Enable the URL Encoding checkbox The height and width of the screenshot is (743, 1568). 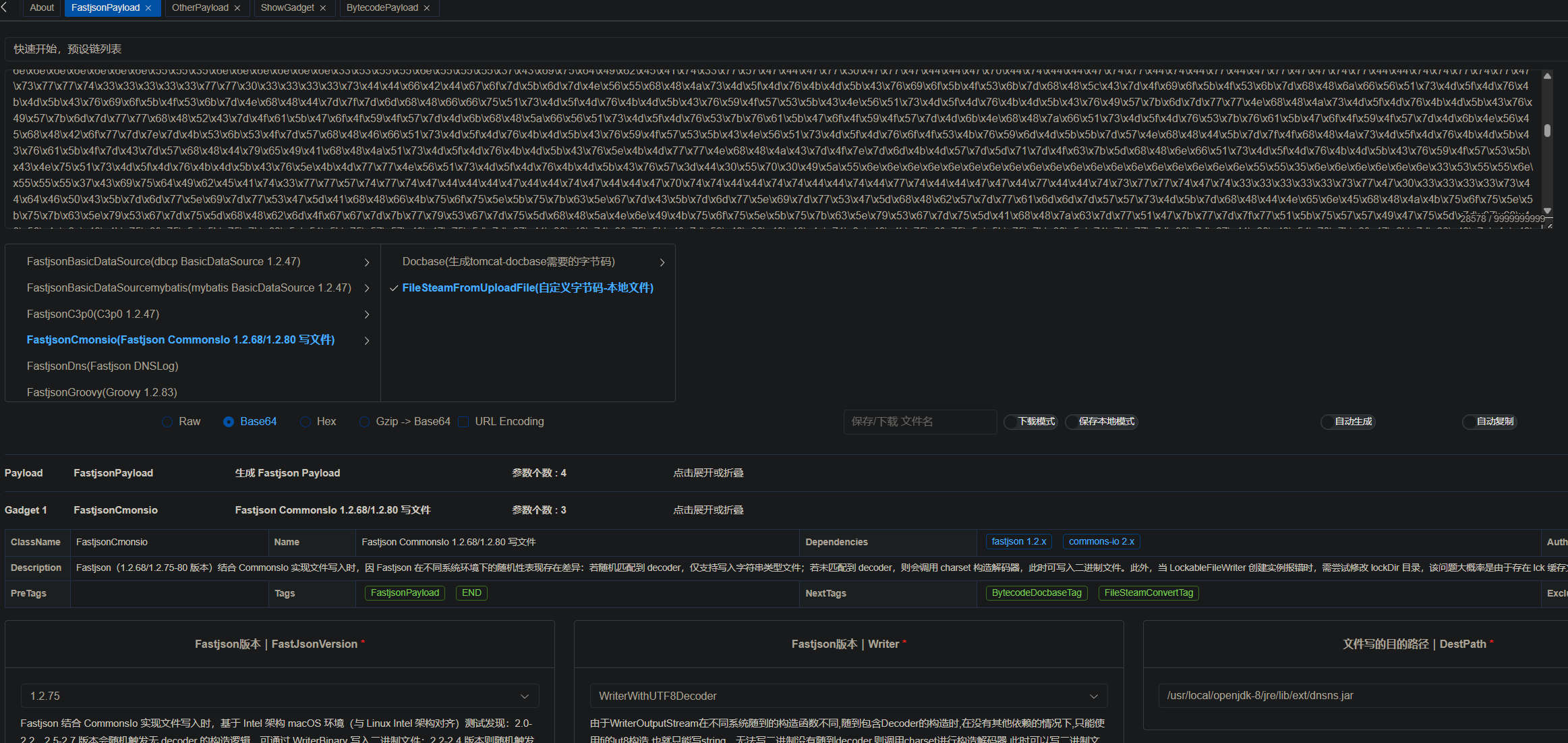(x=463, y=422)
